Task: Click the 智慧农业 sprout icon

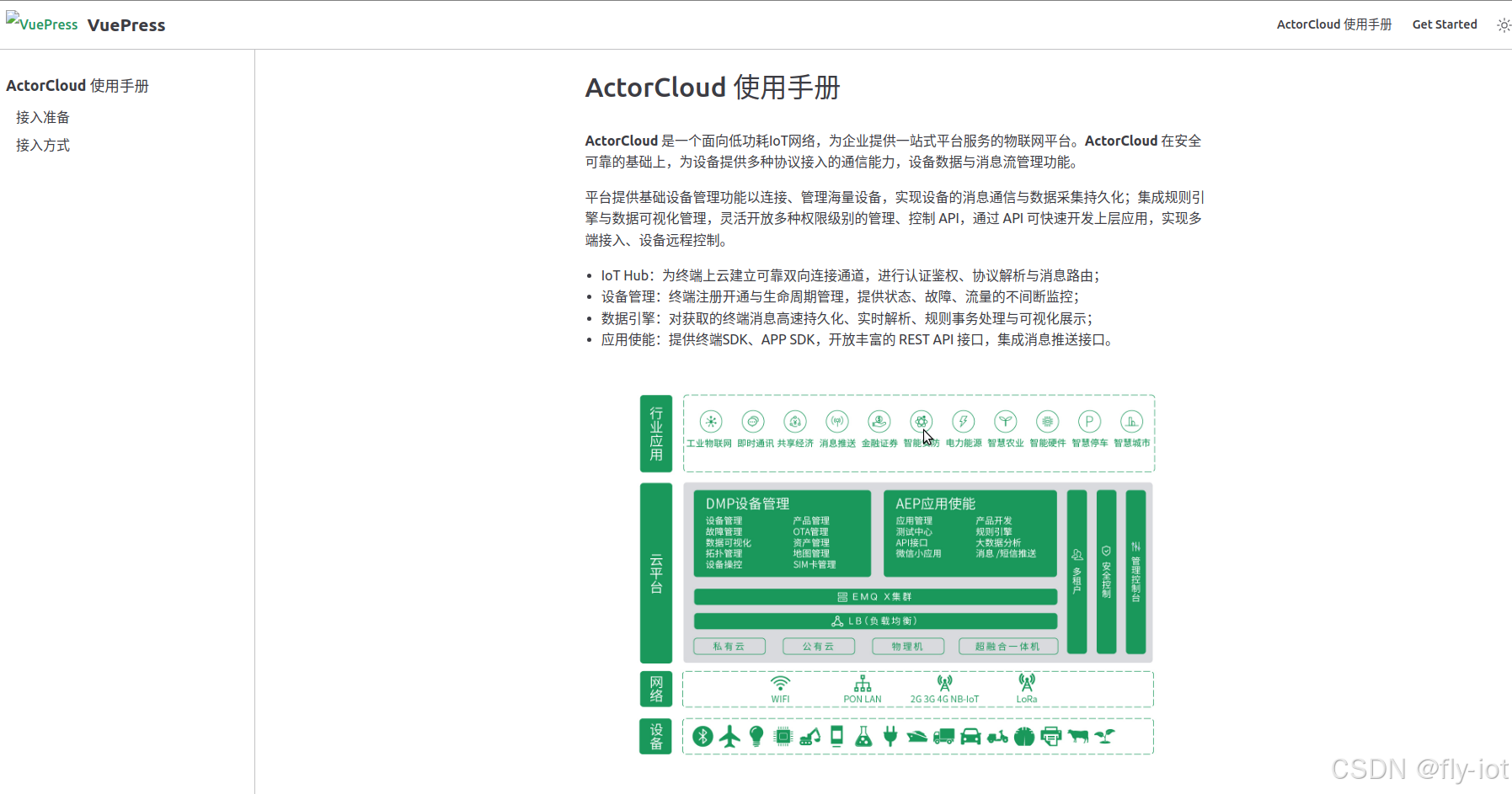Action: (x=1006, y=421)
